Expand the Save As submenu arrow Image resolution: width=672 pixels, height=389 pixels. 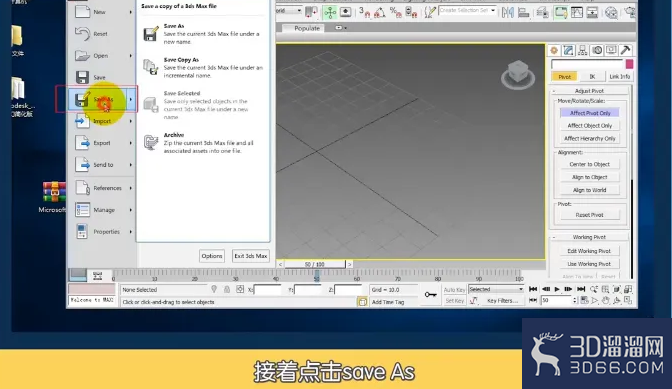coord(131,99)
